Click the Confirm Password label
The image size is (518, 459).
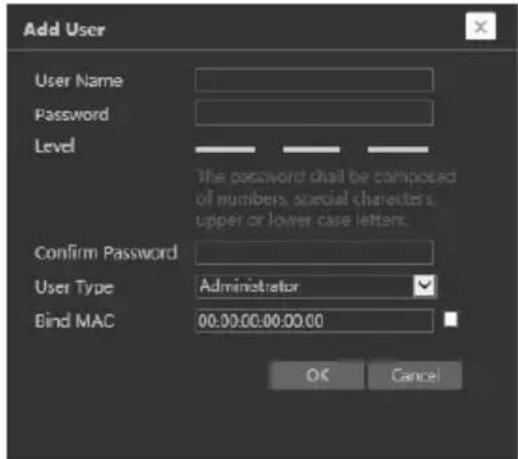pos(106,253)
